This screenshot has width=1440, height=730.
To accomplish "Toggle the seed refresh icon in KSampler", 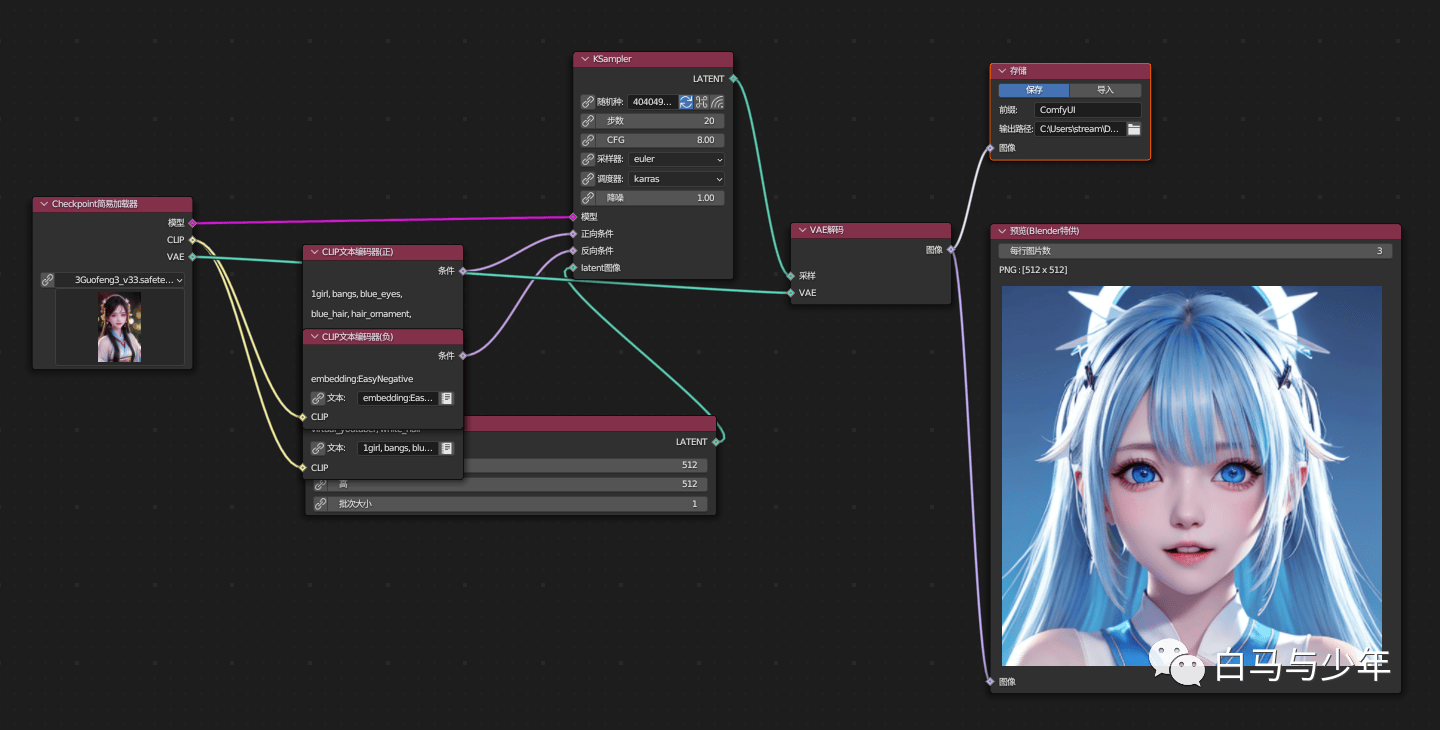I will coord(686,102).
